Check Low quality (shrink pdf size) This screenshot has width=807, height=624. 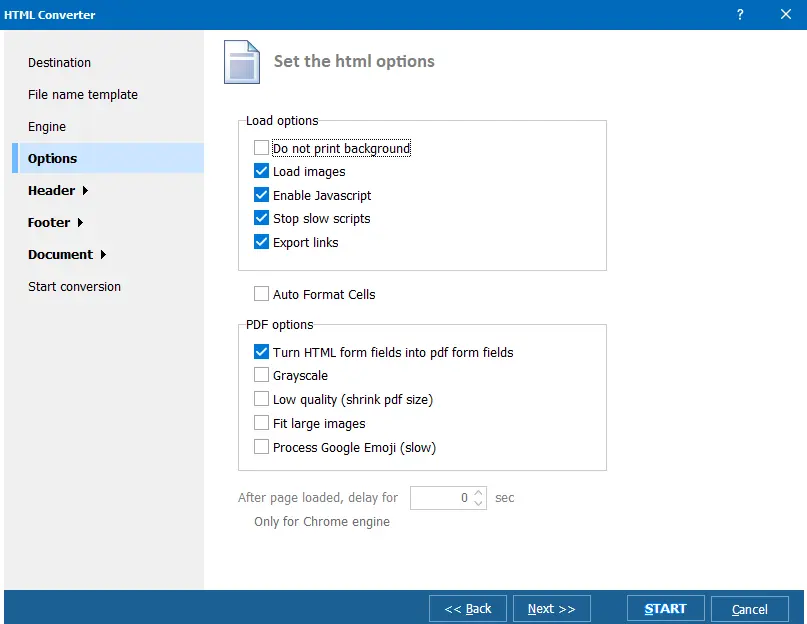coord(261,399)
